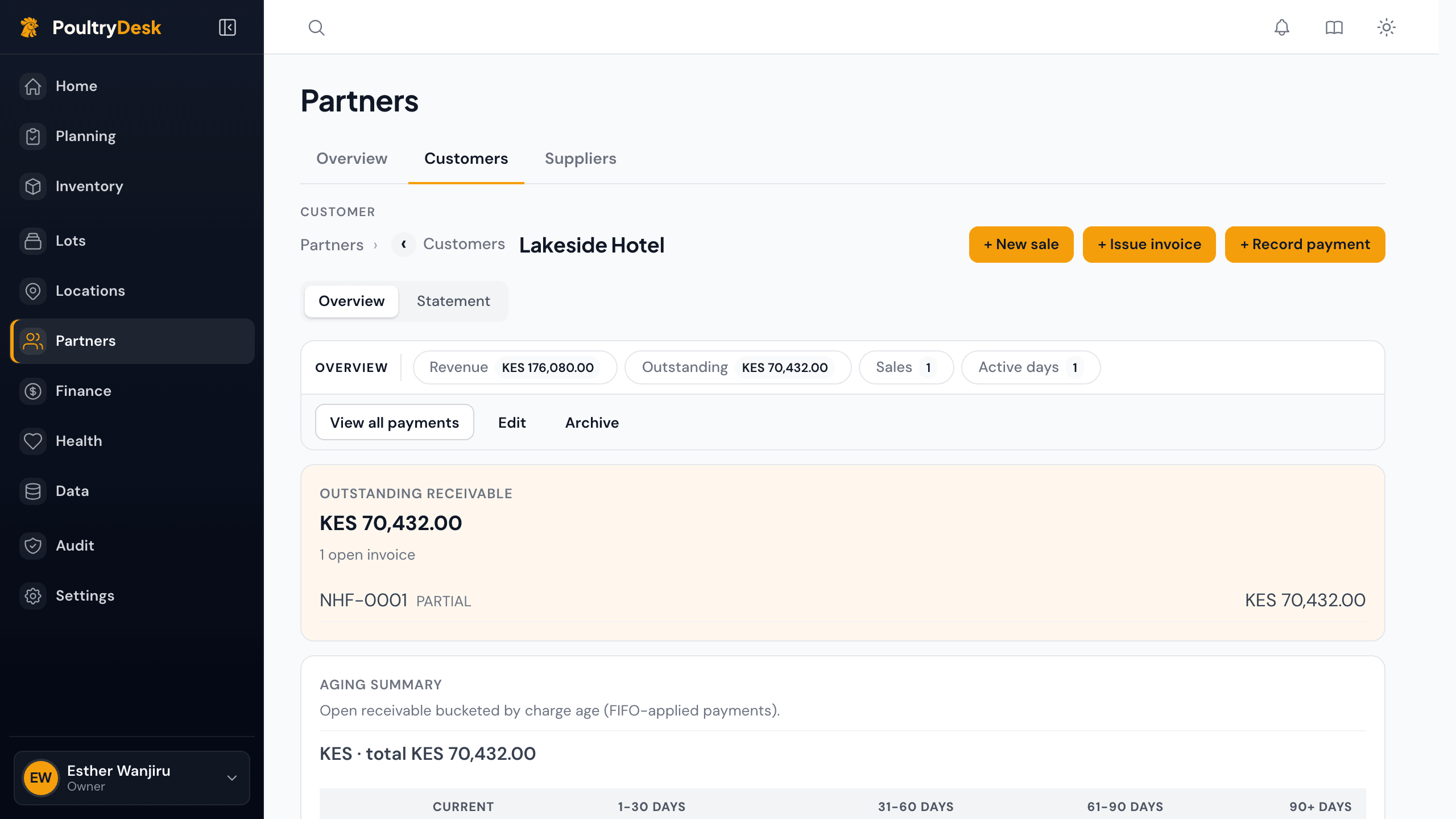The width and height of the screenshot is (1456, 819).
Task: Click the Partners breadcrumb link
Action: [x=332, y=245]
